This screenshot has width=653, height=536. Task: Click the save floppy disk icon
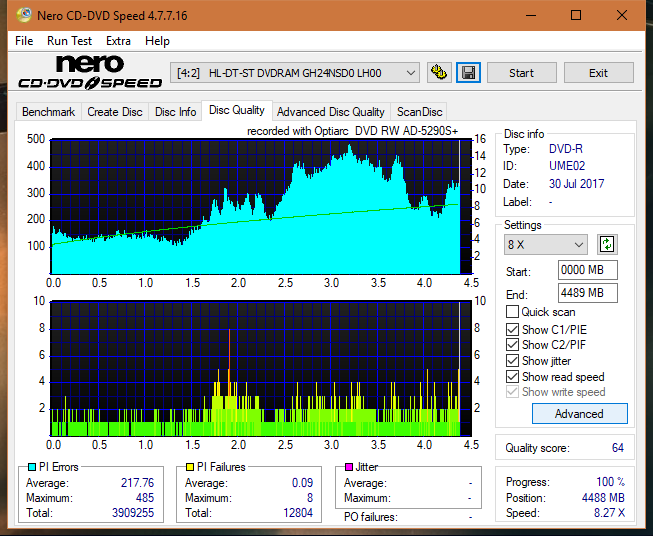coord(469,73)
